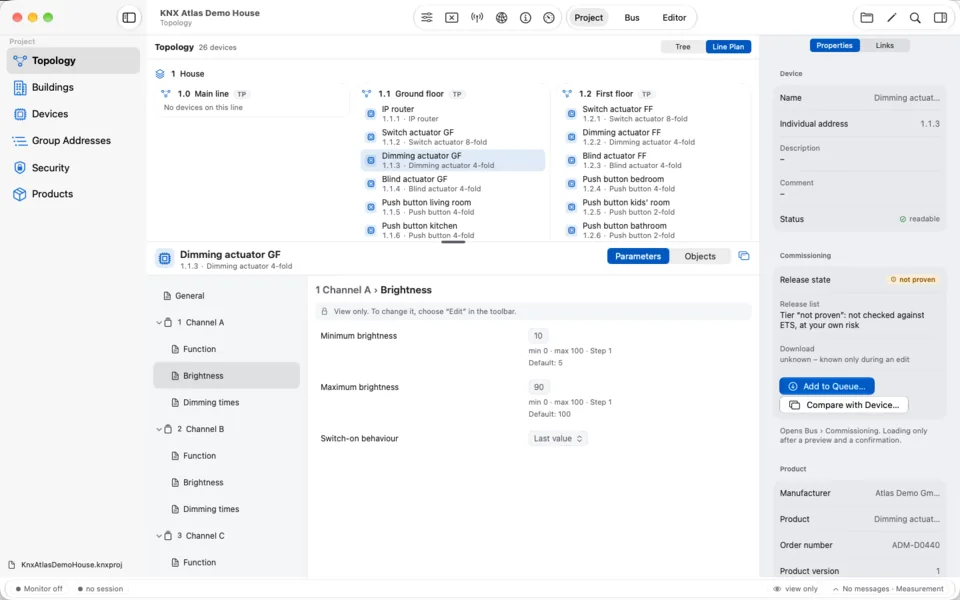Select the Links segment in inspector

[x=885, y=45]
